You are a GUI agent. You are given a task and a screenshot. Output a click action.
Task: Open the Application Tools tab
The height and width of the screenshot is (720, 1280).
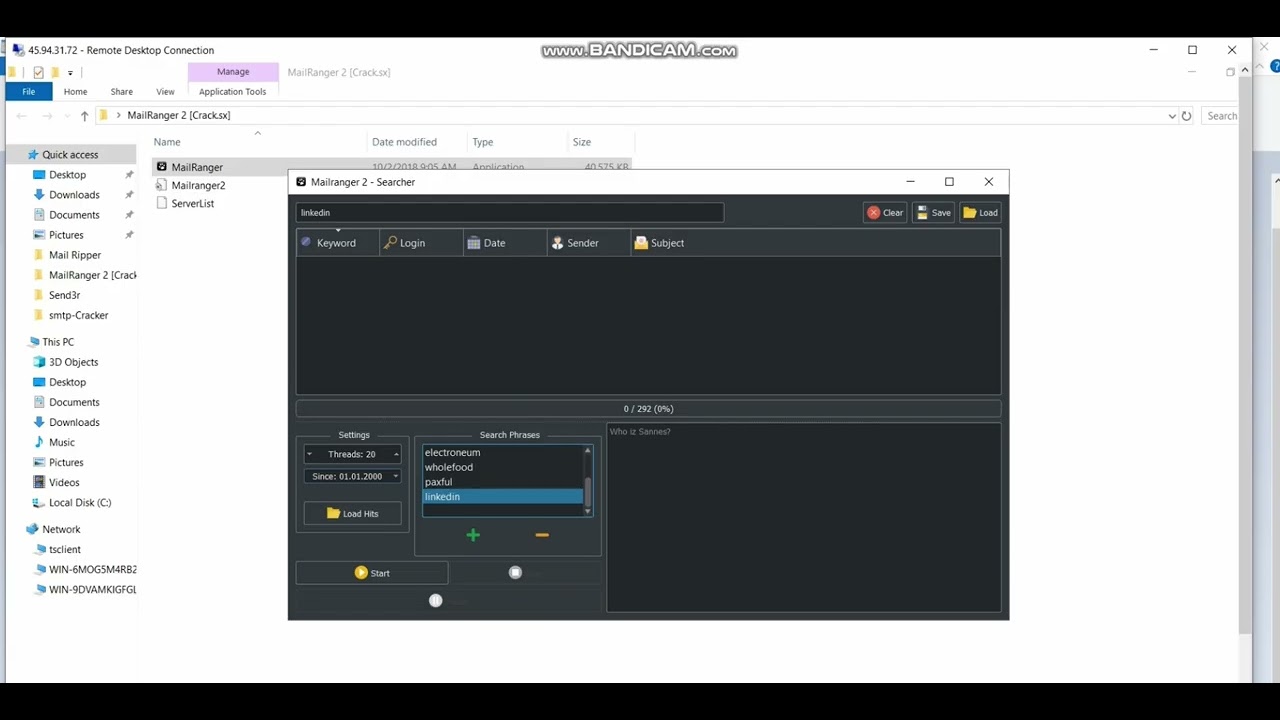[232, 91]
